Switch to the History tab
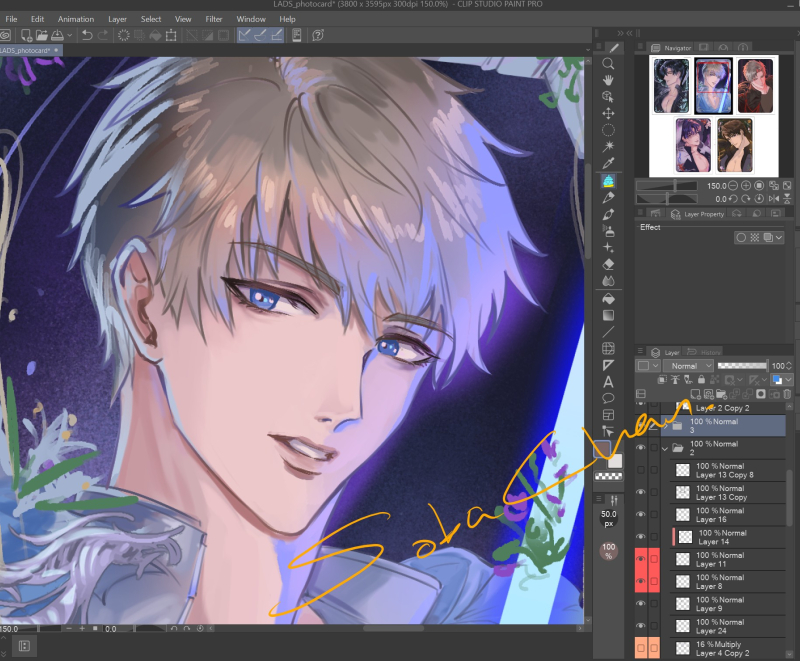Image resolution: width=800 pixels, height=661 pixels. 705,352
